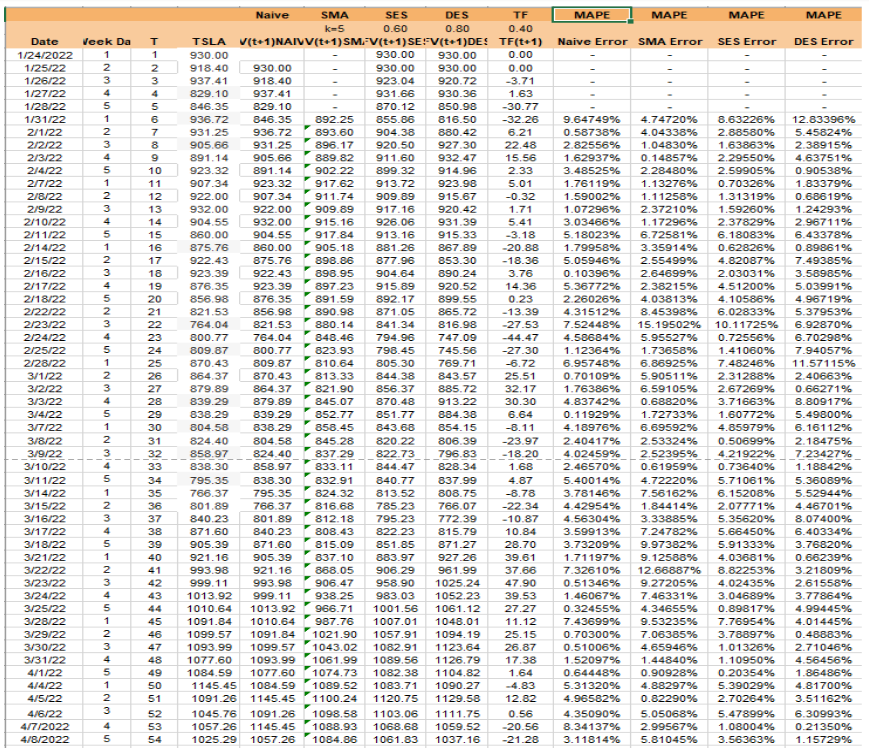This screenshot has width=869, height=752.
Task: Click the SES error value 0.50699%
Action: pos(747,441)
